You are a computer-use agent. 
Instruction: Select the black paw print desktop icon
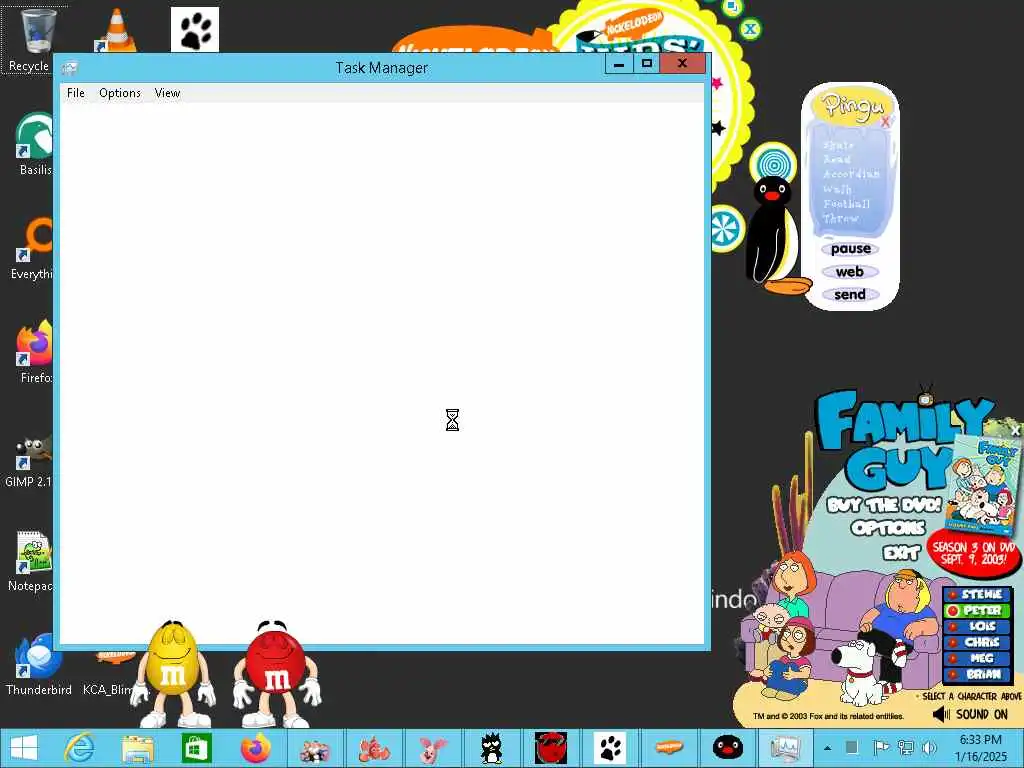click(x=195, y=30)
